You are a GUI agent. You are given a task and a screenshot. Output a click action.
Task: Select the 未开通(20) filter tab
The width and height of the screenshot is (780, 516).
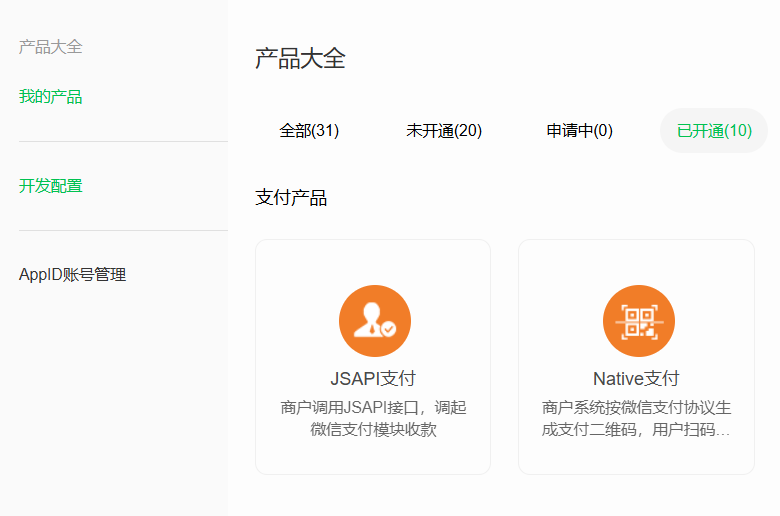(x=444, y=131)
